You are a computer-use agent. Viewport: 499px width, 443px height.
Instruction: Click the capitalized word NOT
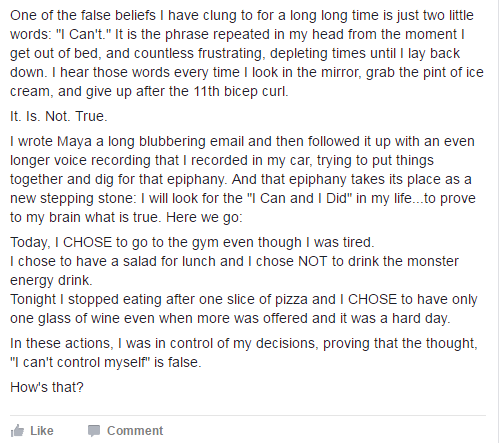[313, 261]
